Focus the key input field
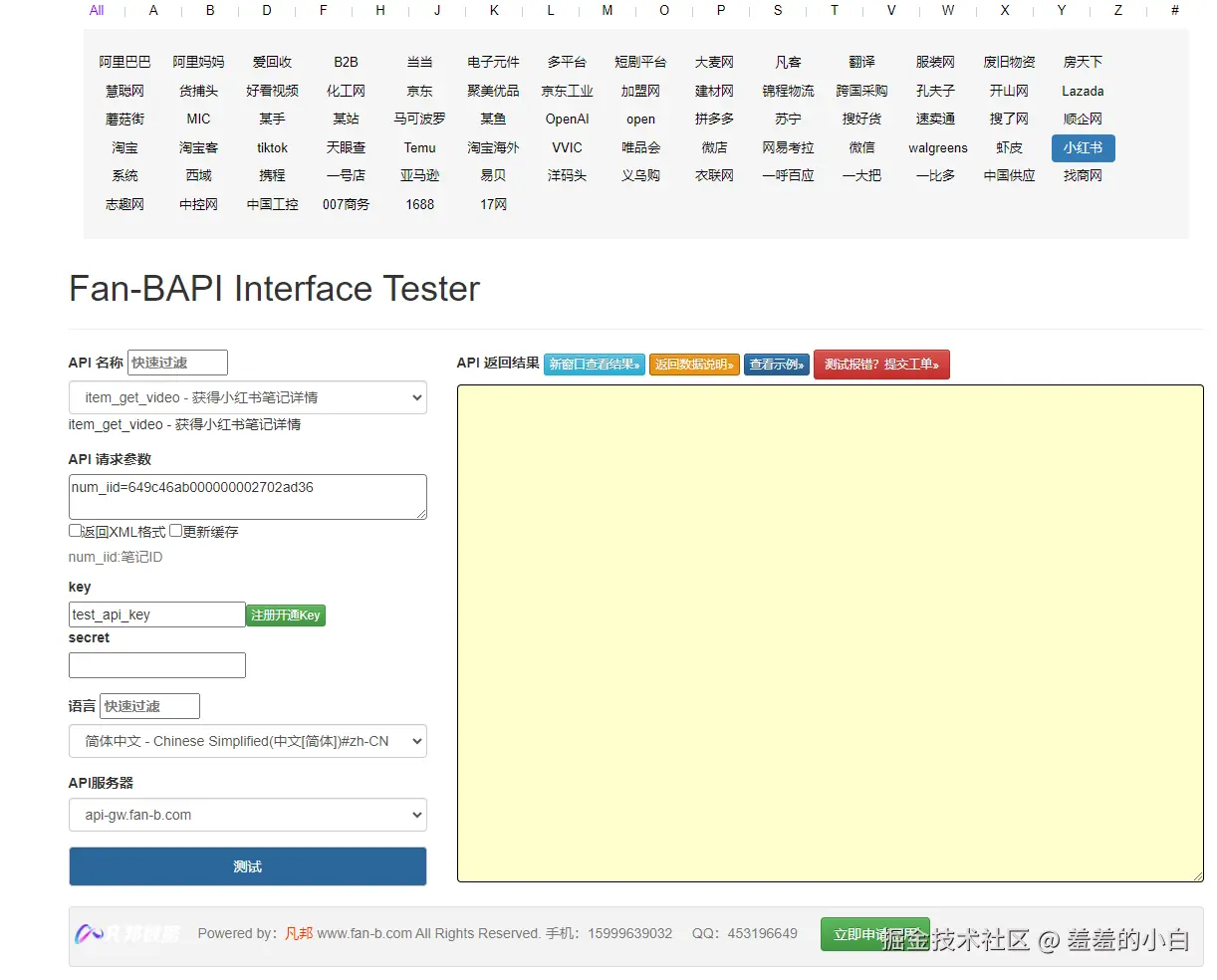The height and width of the screenshot is (980, 1217). point(157,614)
